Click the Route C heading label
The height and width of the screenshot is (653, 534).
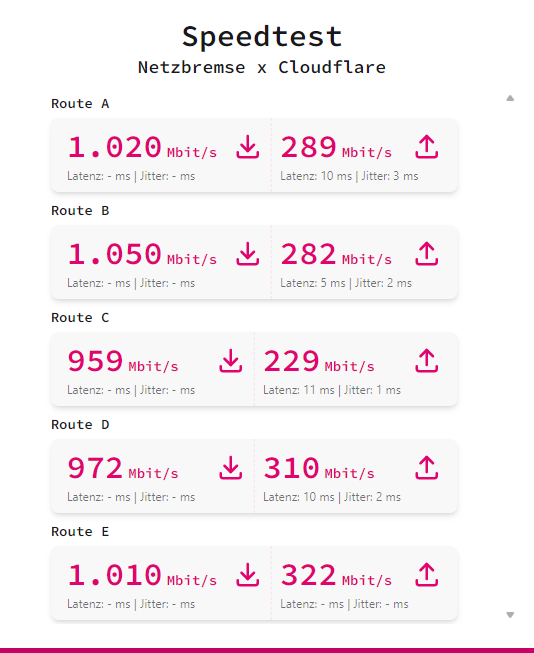pos(80,318)
